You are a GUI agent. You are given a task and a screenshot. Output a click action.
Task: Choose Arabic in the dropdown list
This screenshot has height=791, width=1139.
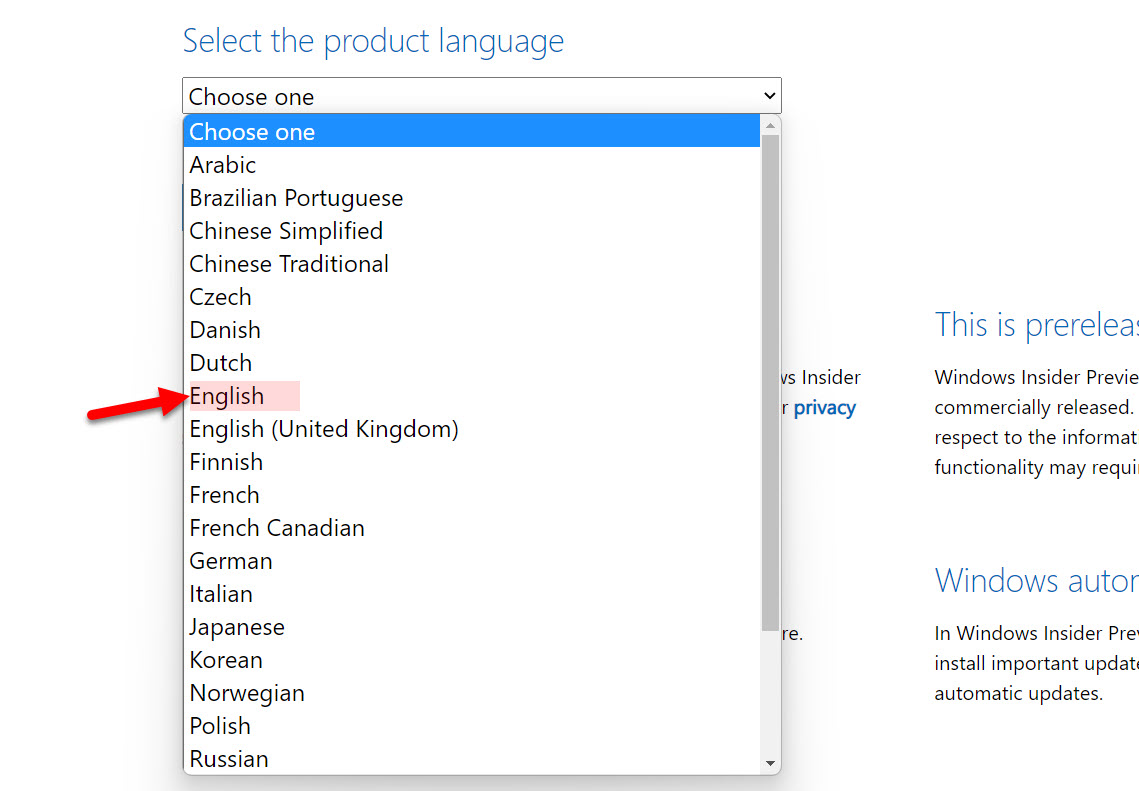pyautogui.click(x=223, y=165)
